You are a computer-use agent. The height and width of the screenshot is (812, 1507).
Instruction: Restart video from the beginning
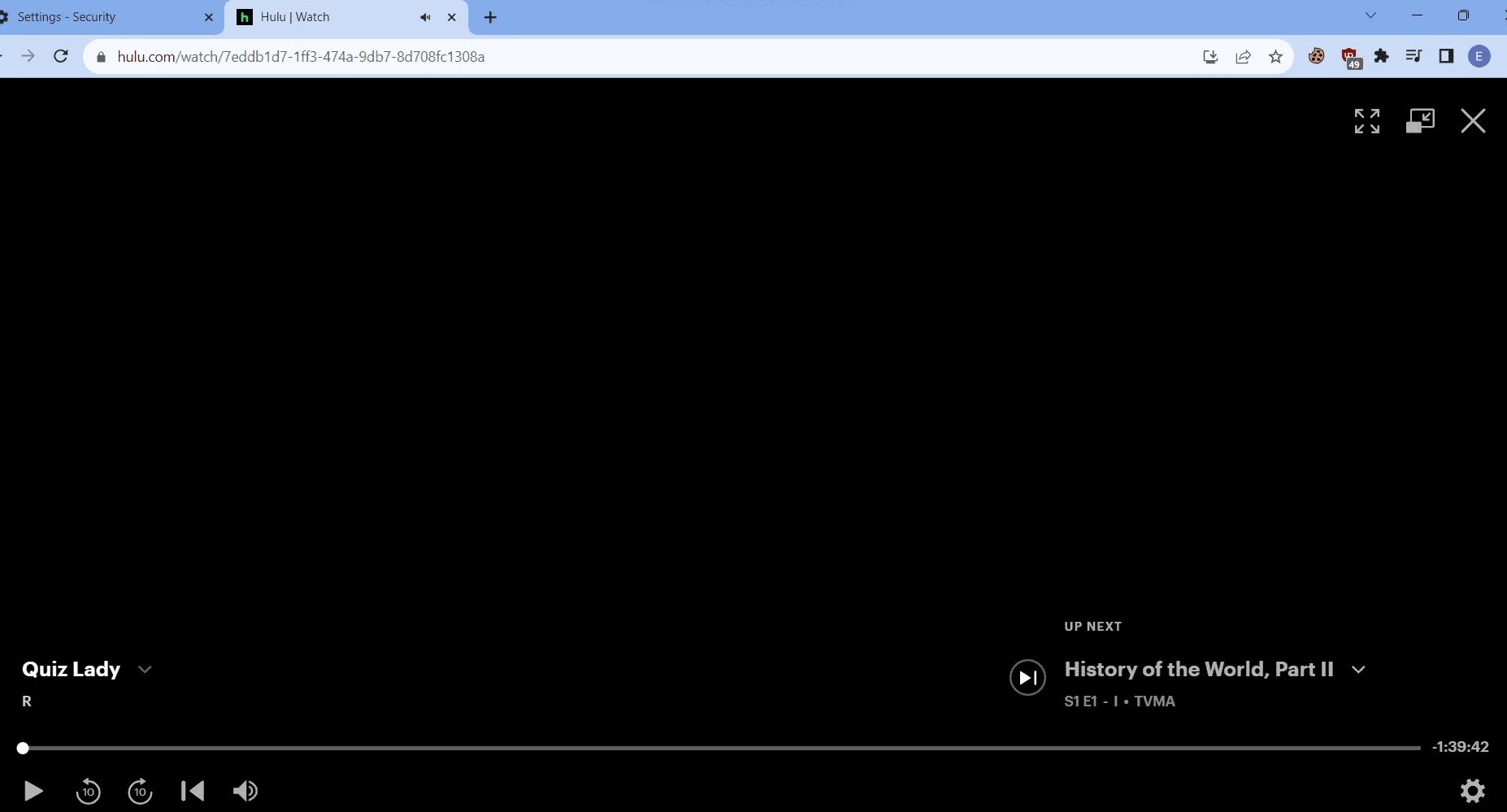tap(193, 791)
